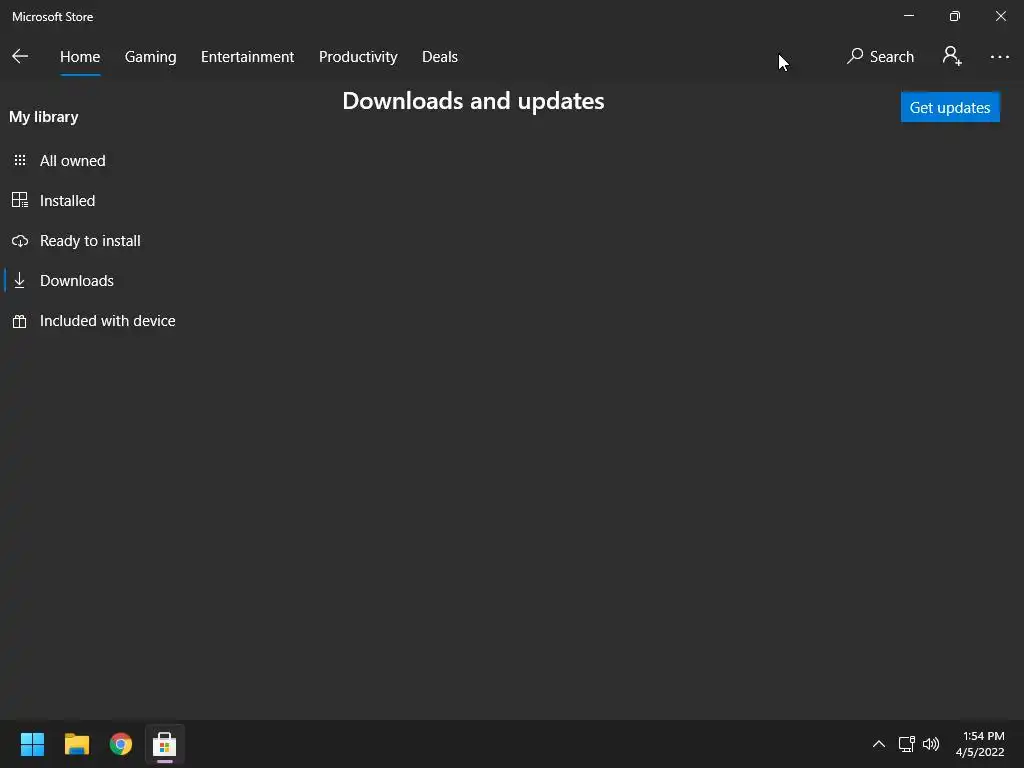Screen dimensions: 1024x768
Task: Select the Productivity tab
Action: (358, 57)
